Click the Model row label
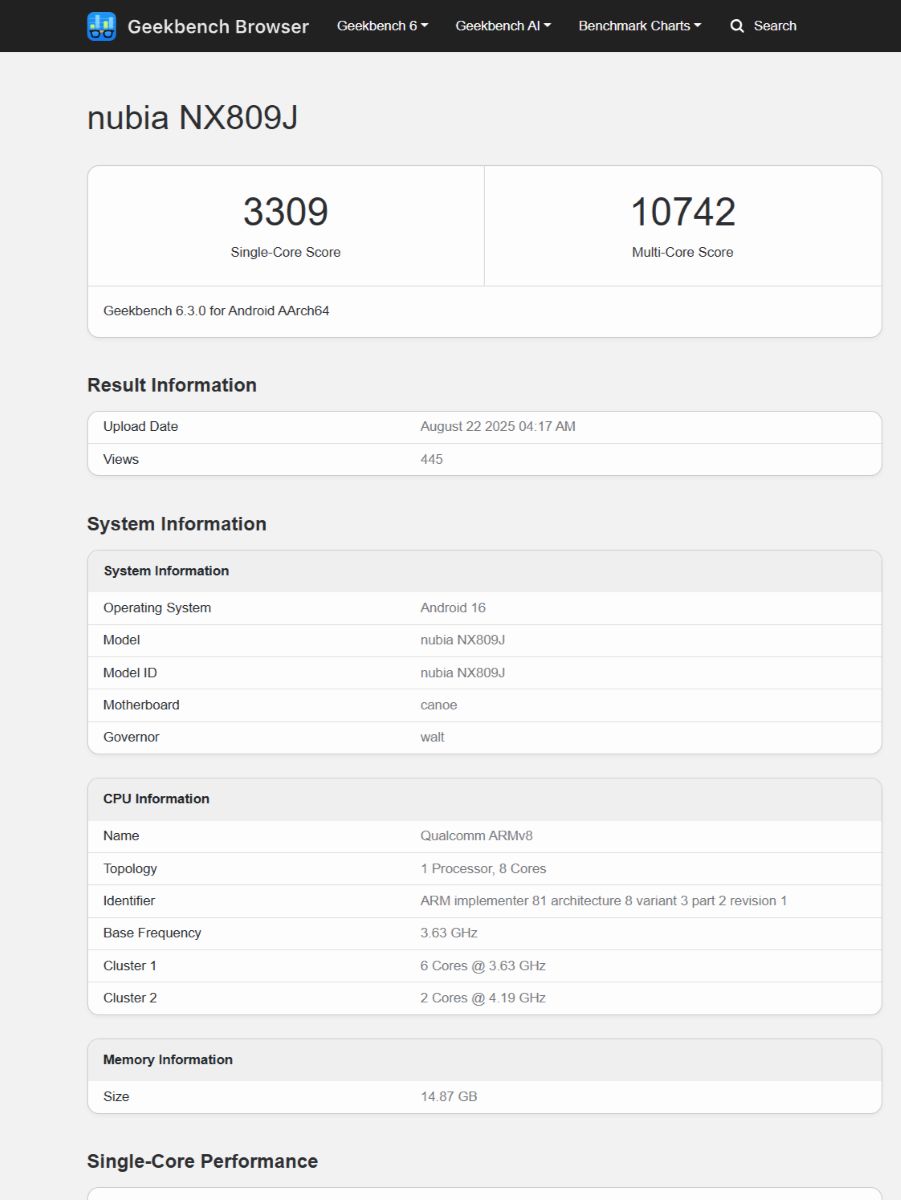The width and height of the screenshot is (901, 1200). (121, 640)
